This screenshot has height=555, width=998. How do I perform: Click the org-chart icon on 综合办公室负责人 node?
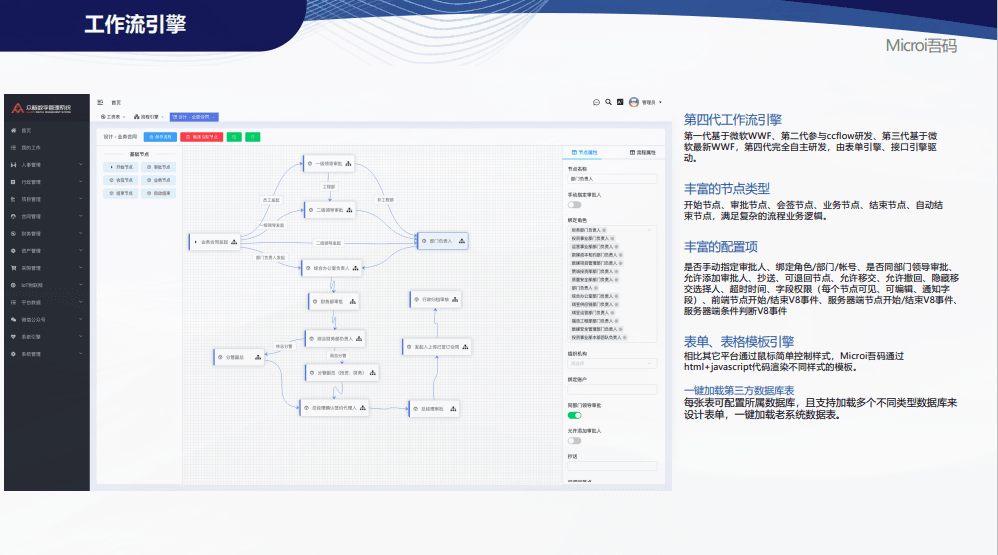click(355, 268)
